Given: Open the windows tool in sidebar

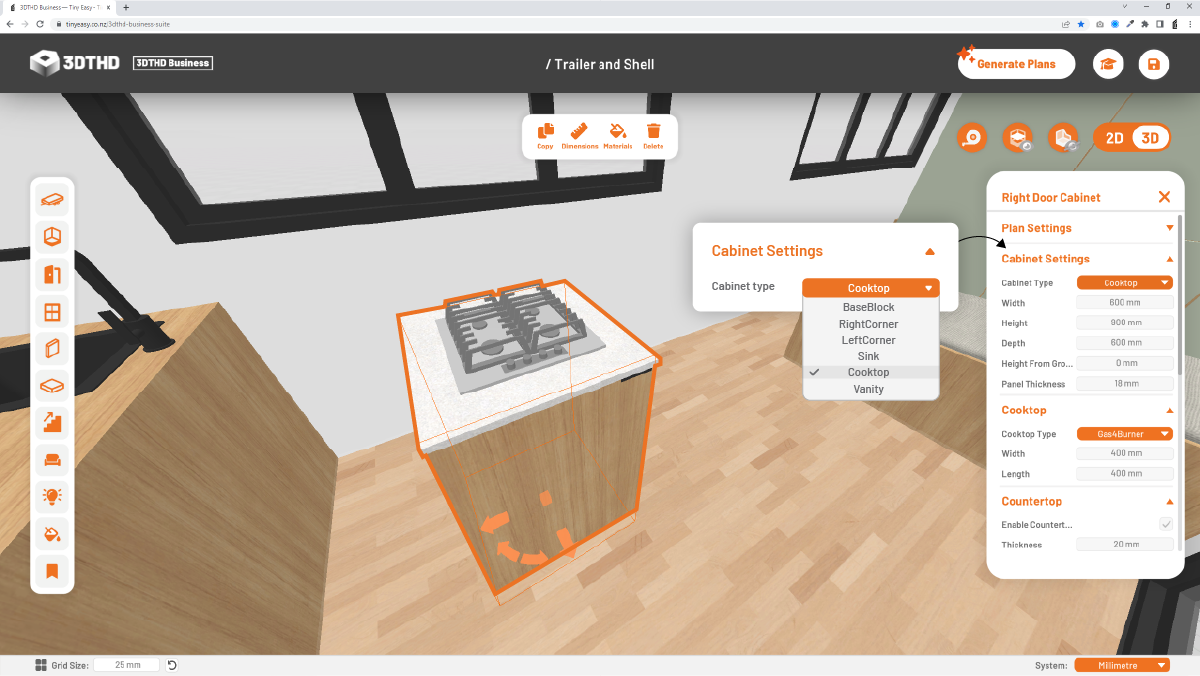Looking at the screenshot, I should tap(52, 312).
